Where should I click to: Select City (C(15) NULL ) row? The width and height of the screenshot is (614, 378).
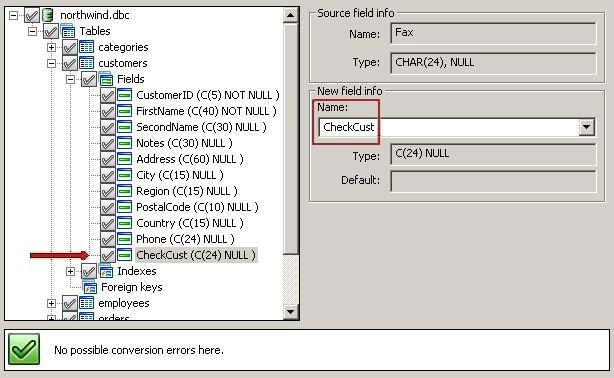tap(180, 175)
